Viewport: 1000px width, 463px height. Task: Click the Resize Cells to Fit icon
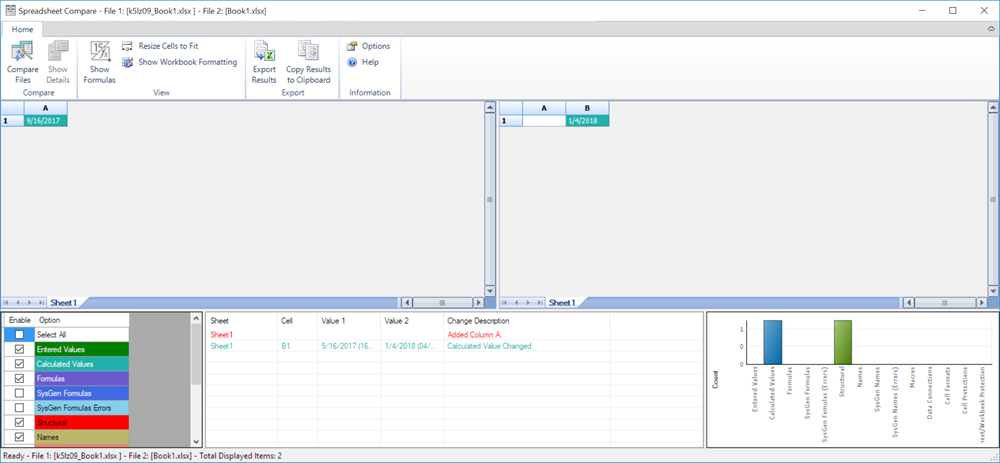click(127, 46)
